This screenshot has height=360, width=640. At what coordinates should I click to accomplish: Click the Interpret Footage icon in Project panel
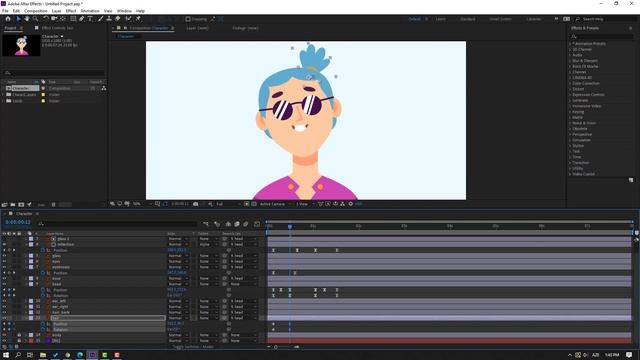coord(4,204)
